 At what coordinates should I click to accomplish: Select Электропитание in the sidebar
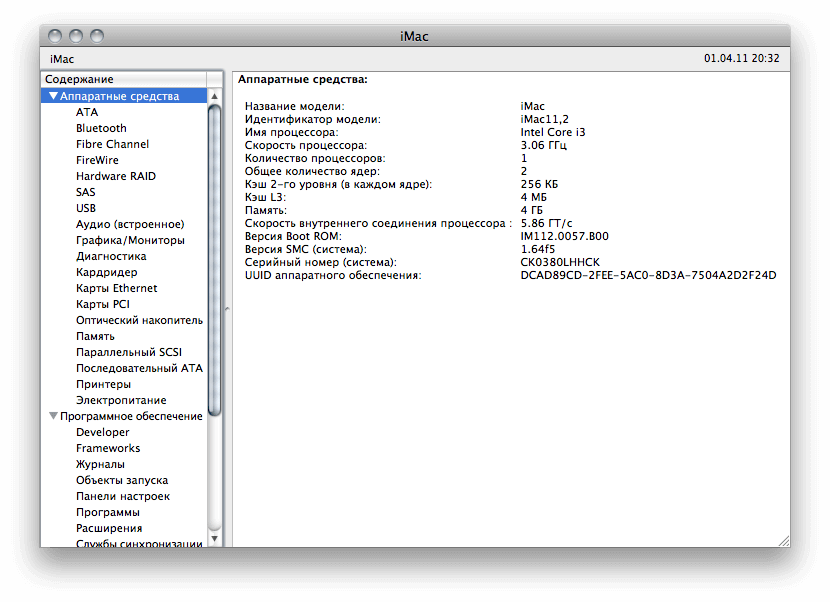coord(121,400)
